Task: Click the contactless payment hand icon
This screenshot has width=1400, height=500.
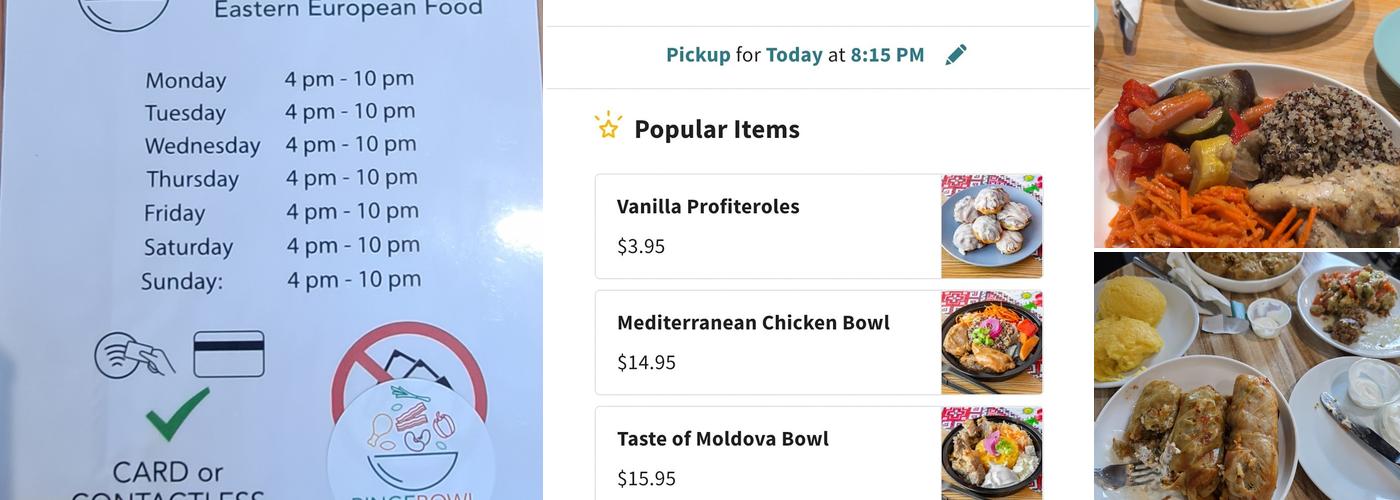Action: (135, 355)
